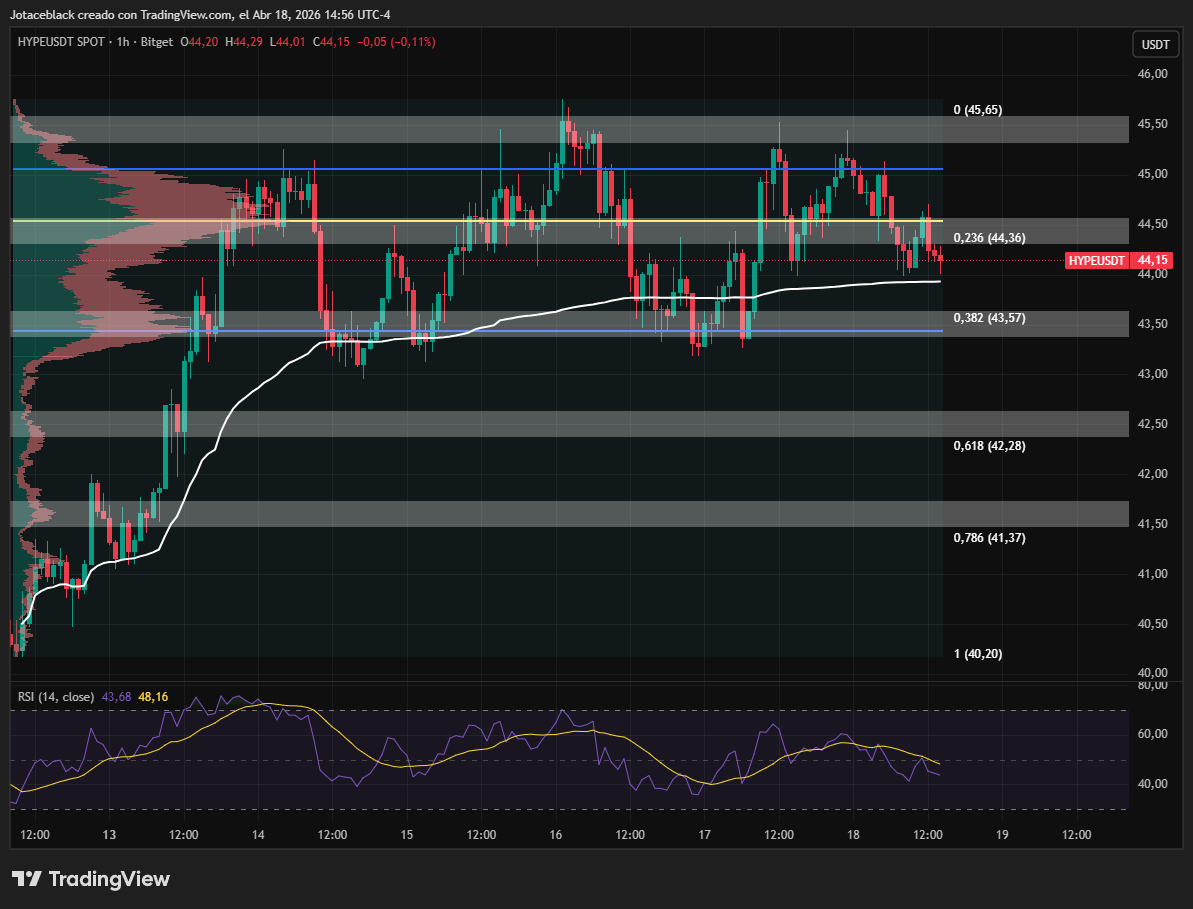
Task: Click the Jotaceblack TradingView.com header text
Action: [x=200, y=14]
